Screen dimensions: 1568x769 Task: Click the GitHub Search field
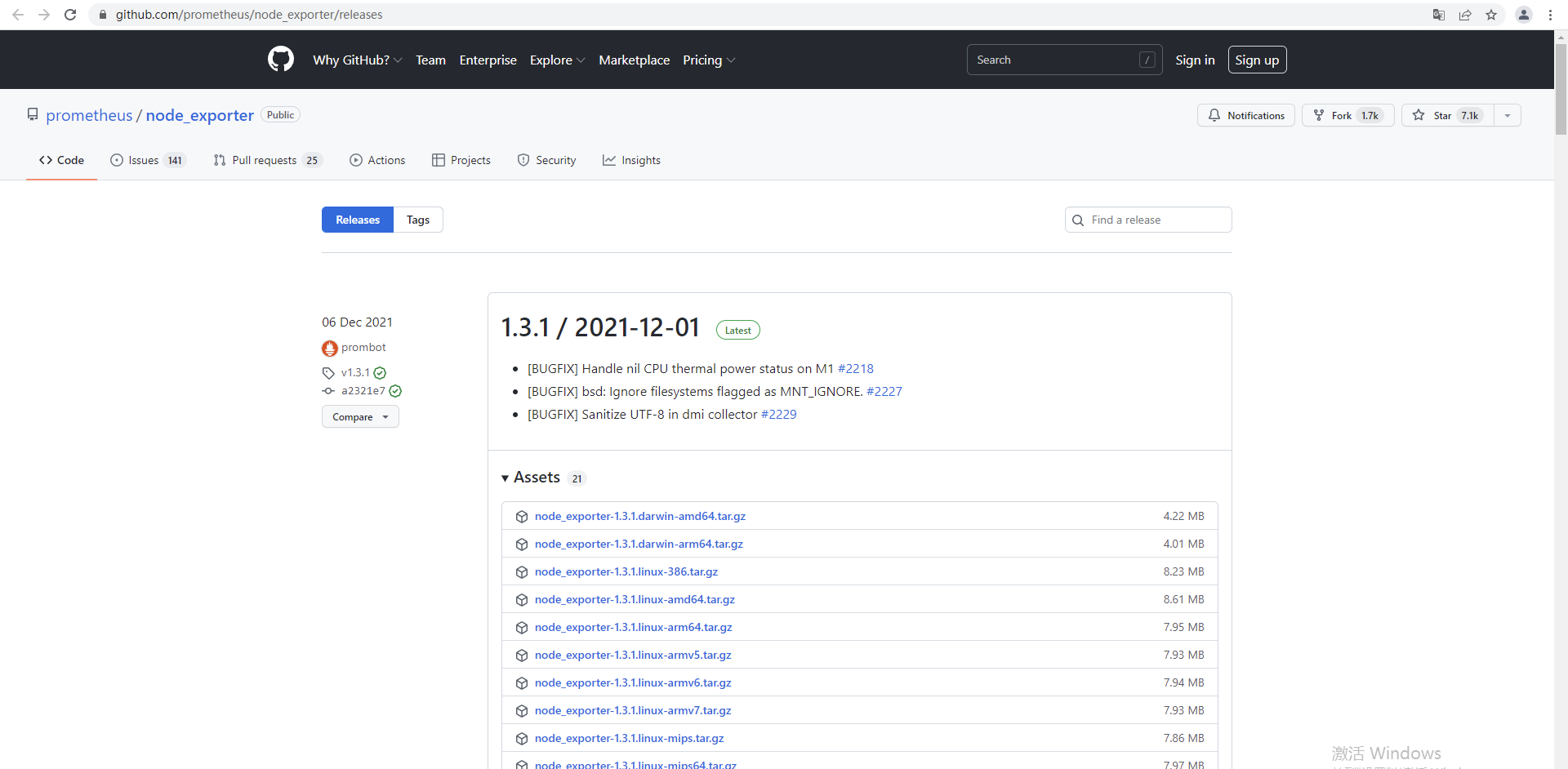coord(1064,60)
